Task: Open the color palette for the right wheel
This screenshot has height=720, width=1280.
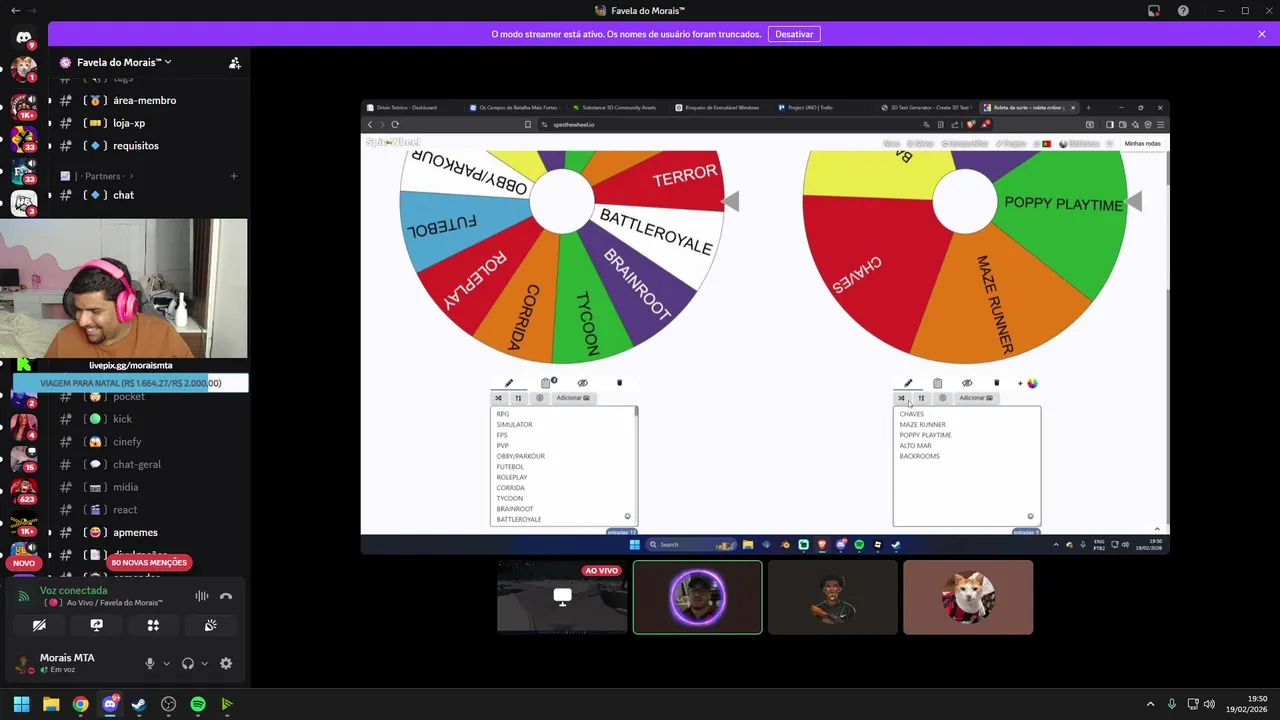Action: point(1032,383)
